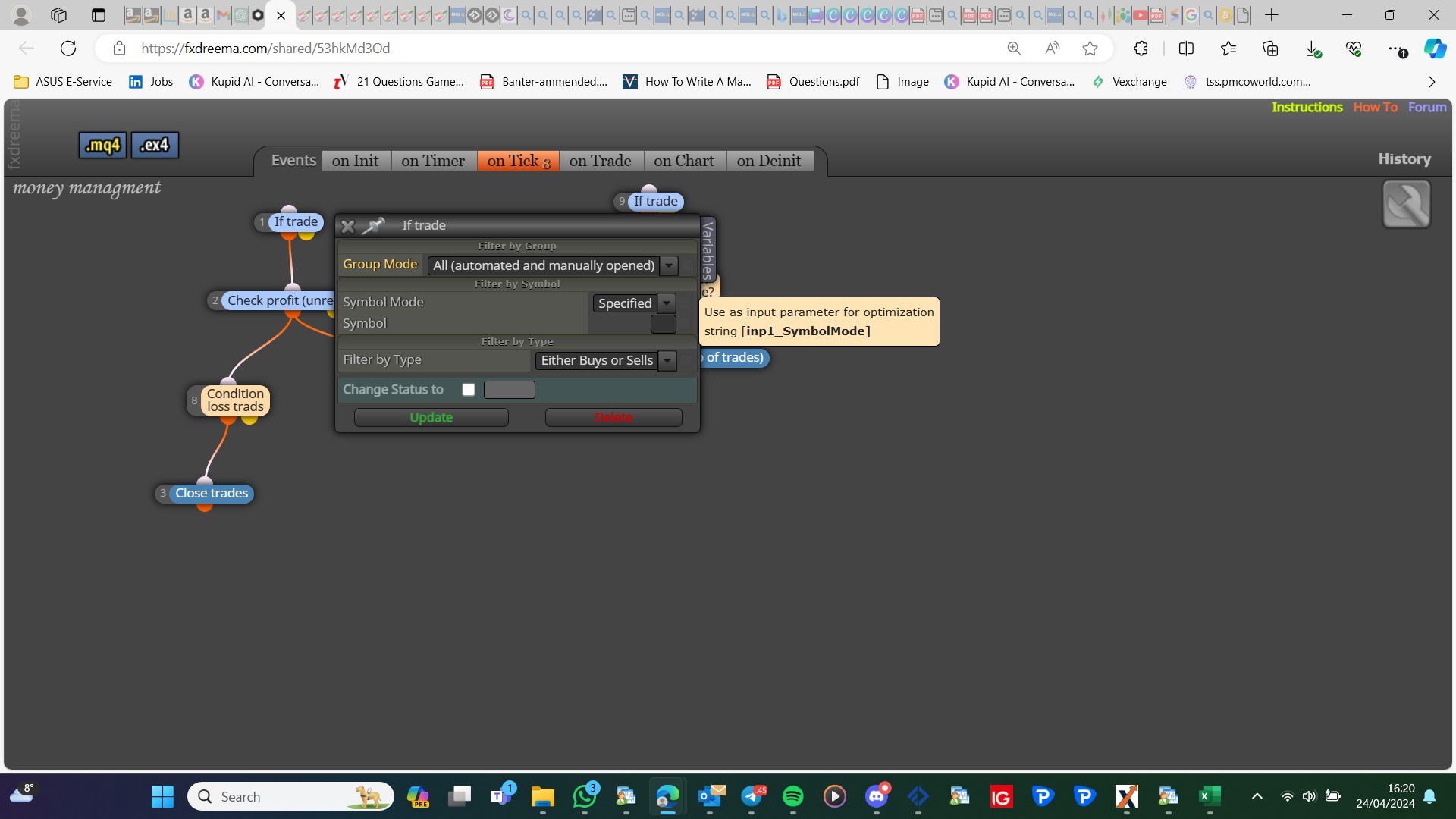Open the browser Downloads panel
The height and width of the screenshot is (819, 1456).
(1313, 49)
